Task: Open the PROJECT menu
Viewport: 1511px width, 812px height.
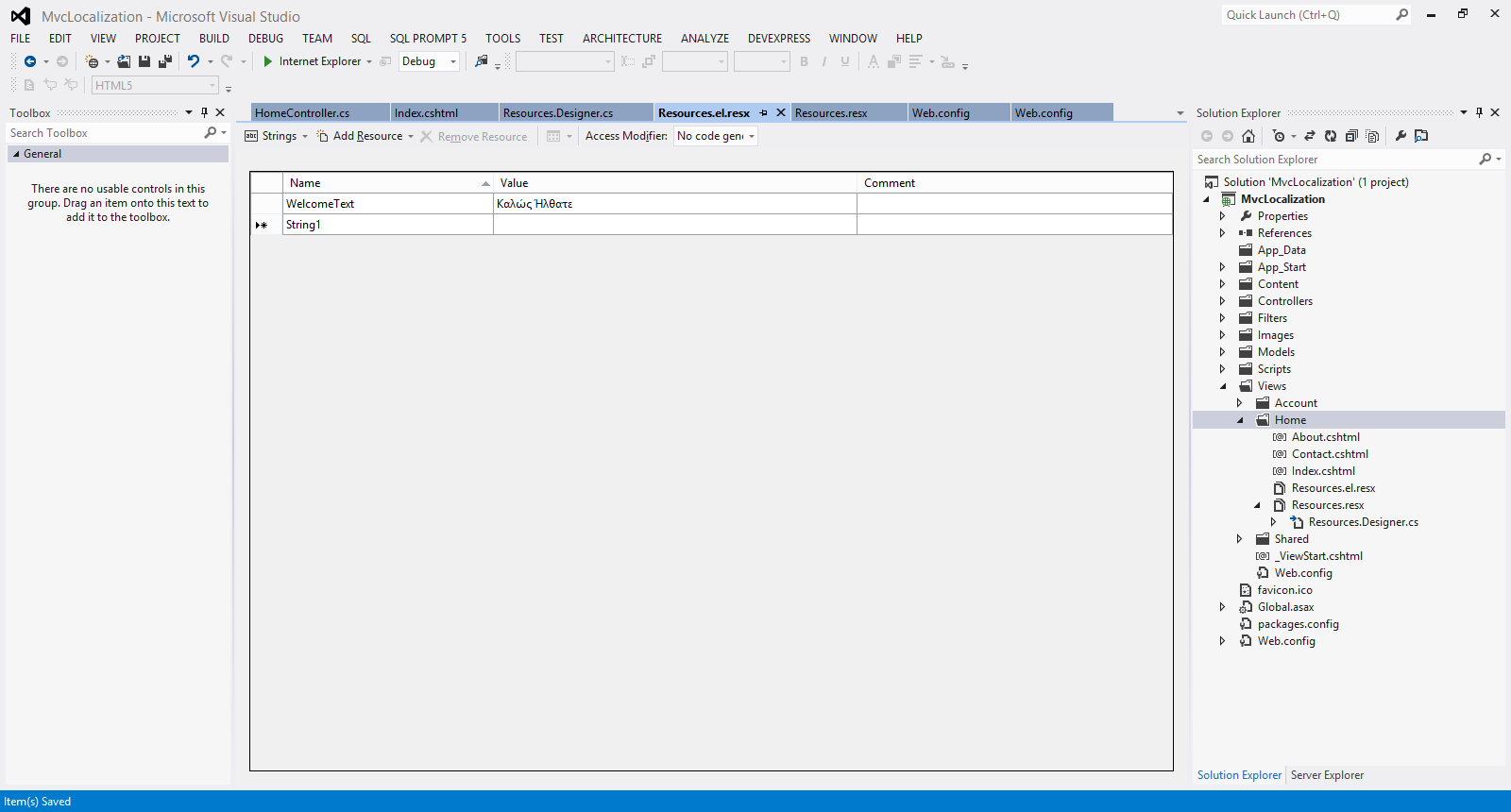Action: (x=157, y=39)
